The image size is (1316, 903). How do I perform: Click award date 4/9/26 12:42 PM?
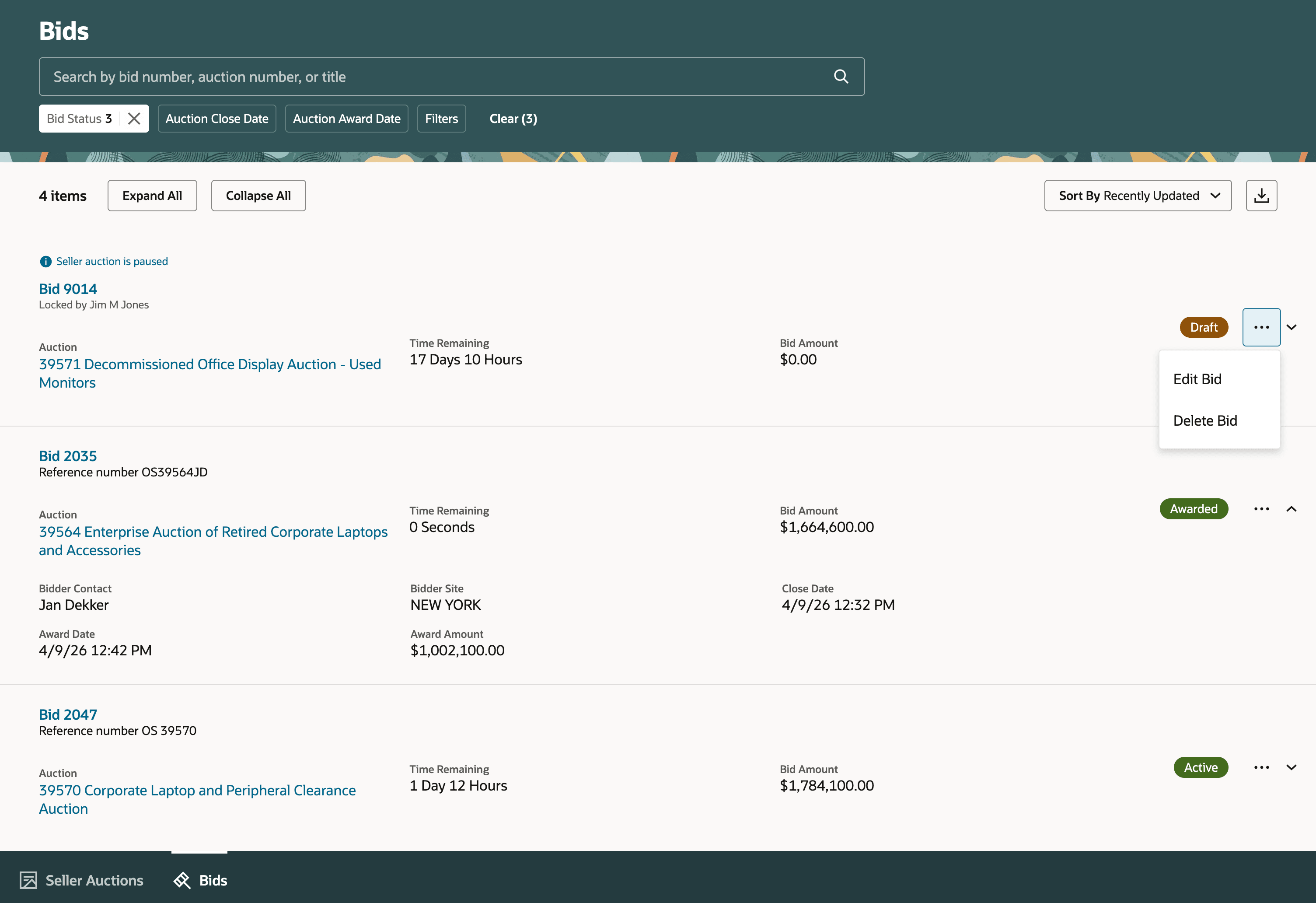coord(95,650)
